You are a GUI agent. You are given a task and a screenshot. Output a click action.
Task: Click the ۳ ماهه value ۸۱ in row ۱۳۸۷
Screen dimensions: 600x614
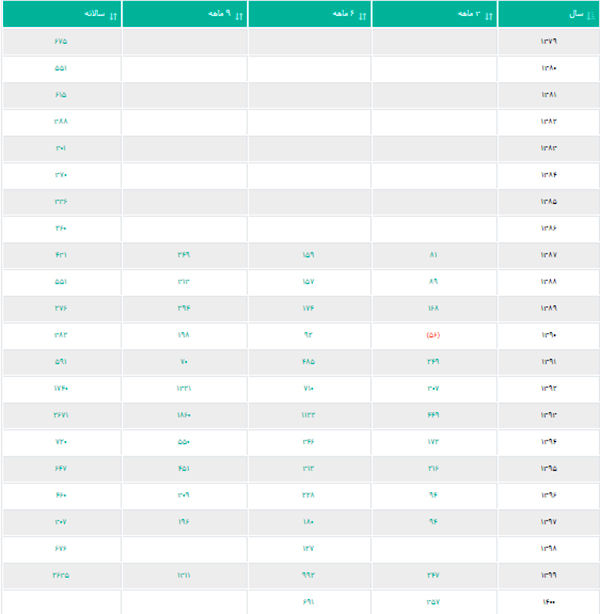(x=433, y=255)
